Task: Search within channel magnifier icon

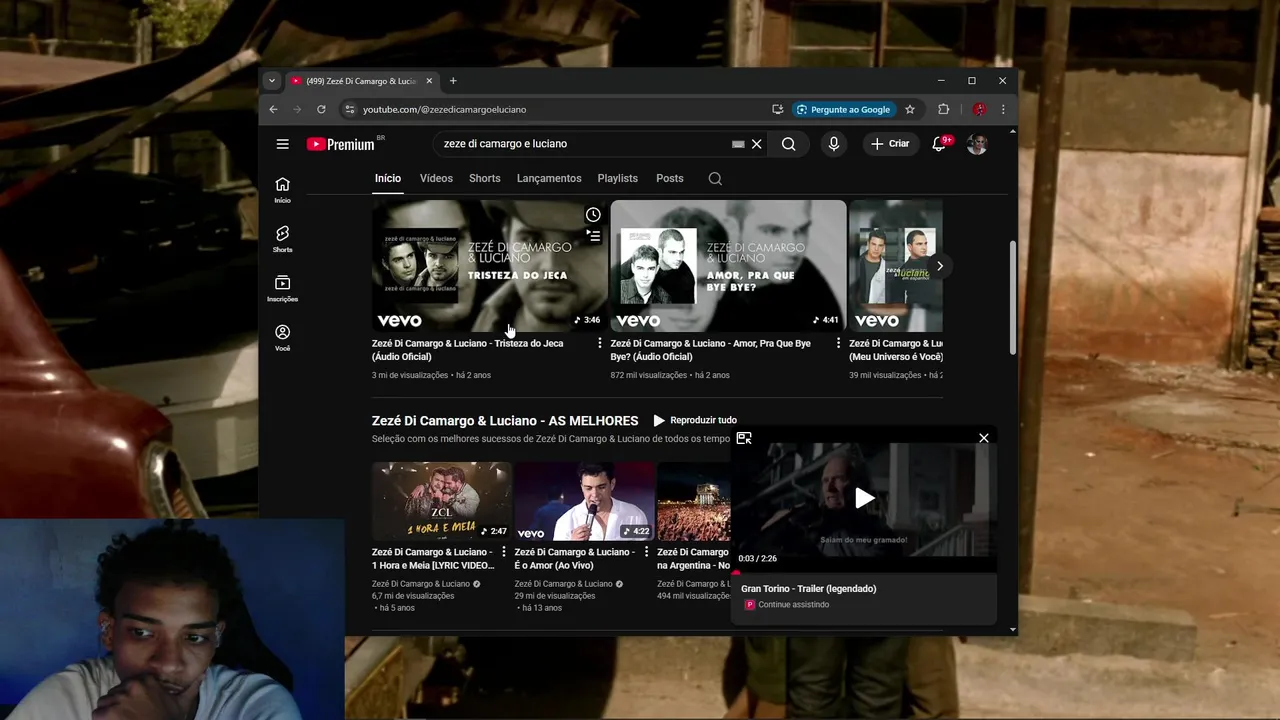Action: pos(715,178)
